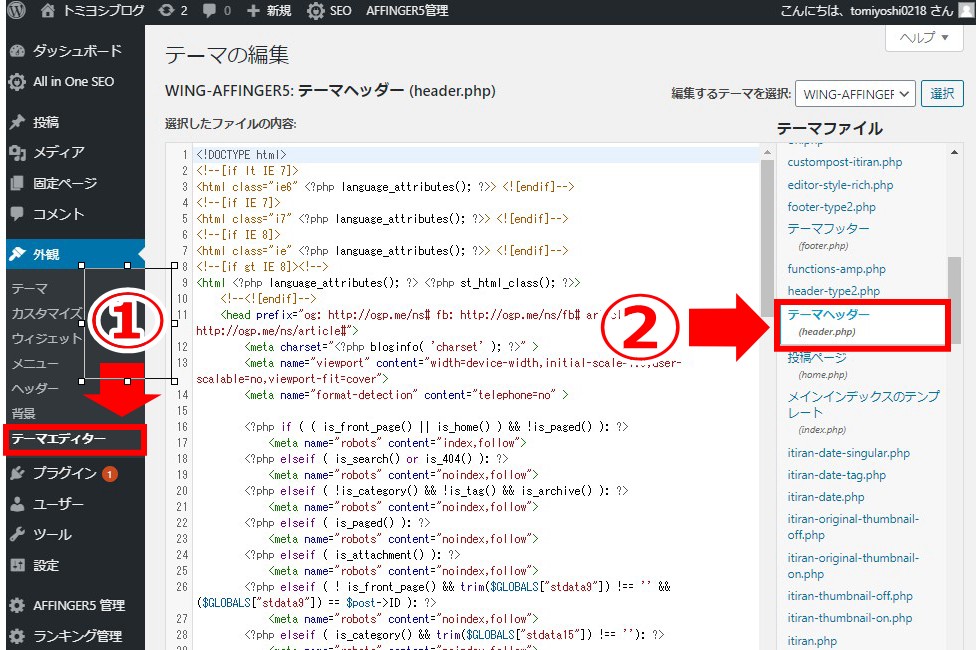Open the ヘルプ dropdown tab
The image size is (976, 650).
[x=924, y=38]
